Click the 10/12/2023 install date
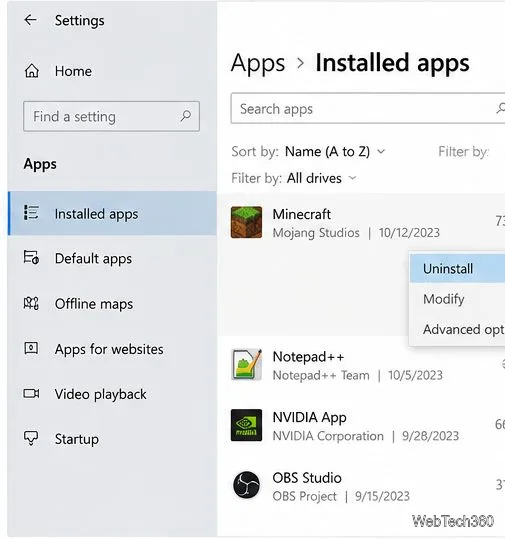Image resolution: width=505 pixels, height=539 pixels. coord(409,233)
